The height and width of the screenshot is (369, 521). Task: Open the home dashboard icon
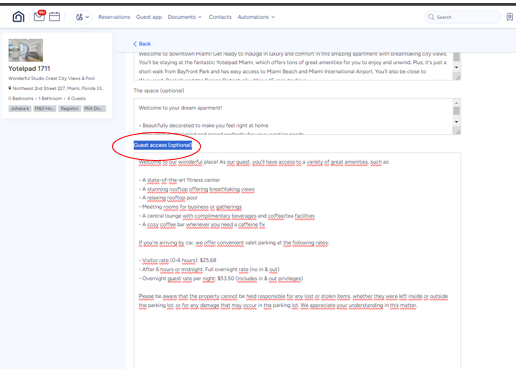pyautogui.click(x=18, y=17)
